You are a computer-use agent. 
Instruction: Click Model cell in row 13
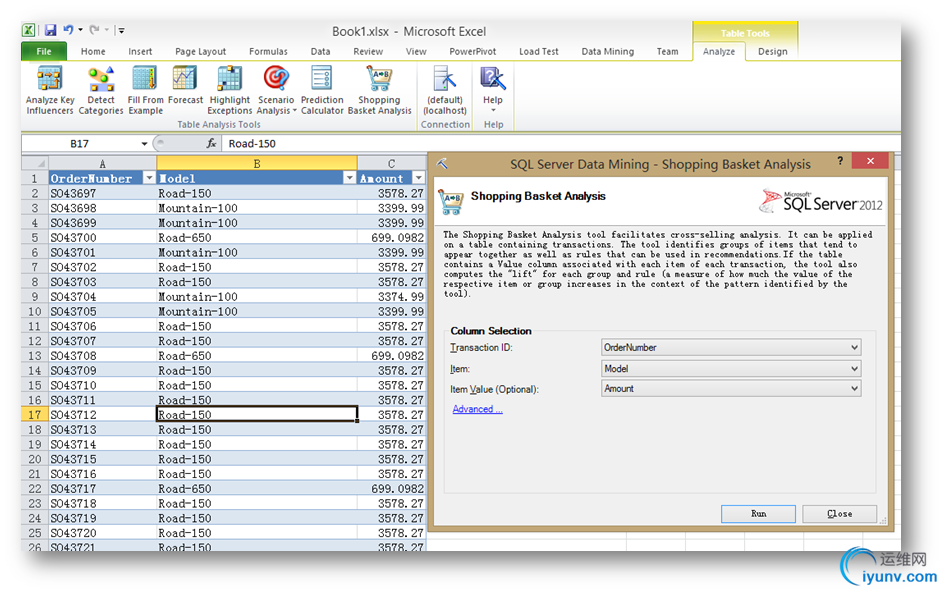(257, 355)
